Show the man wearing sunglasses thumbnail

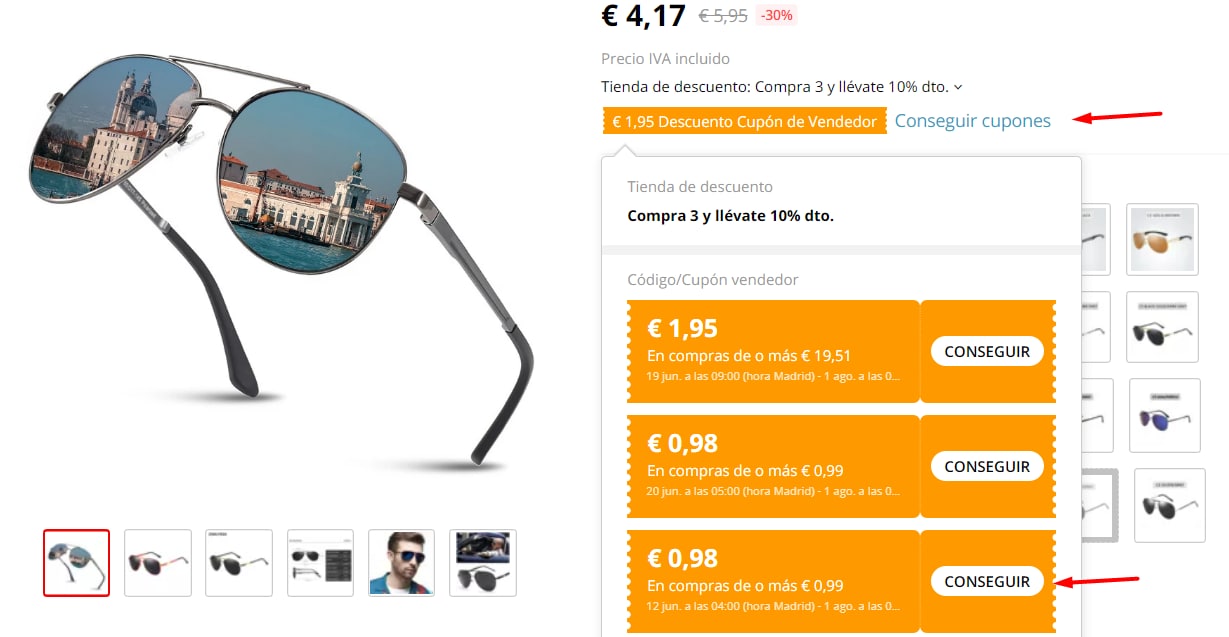click(402, 563)
